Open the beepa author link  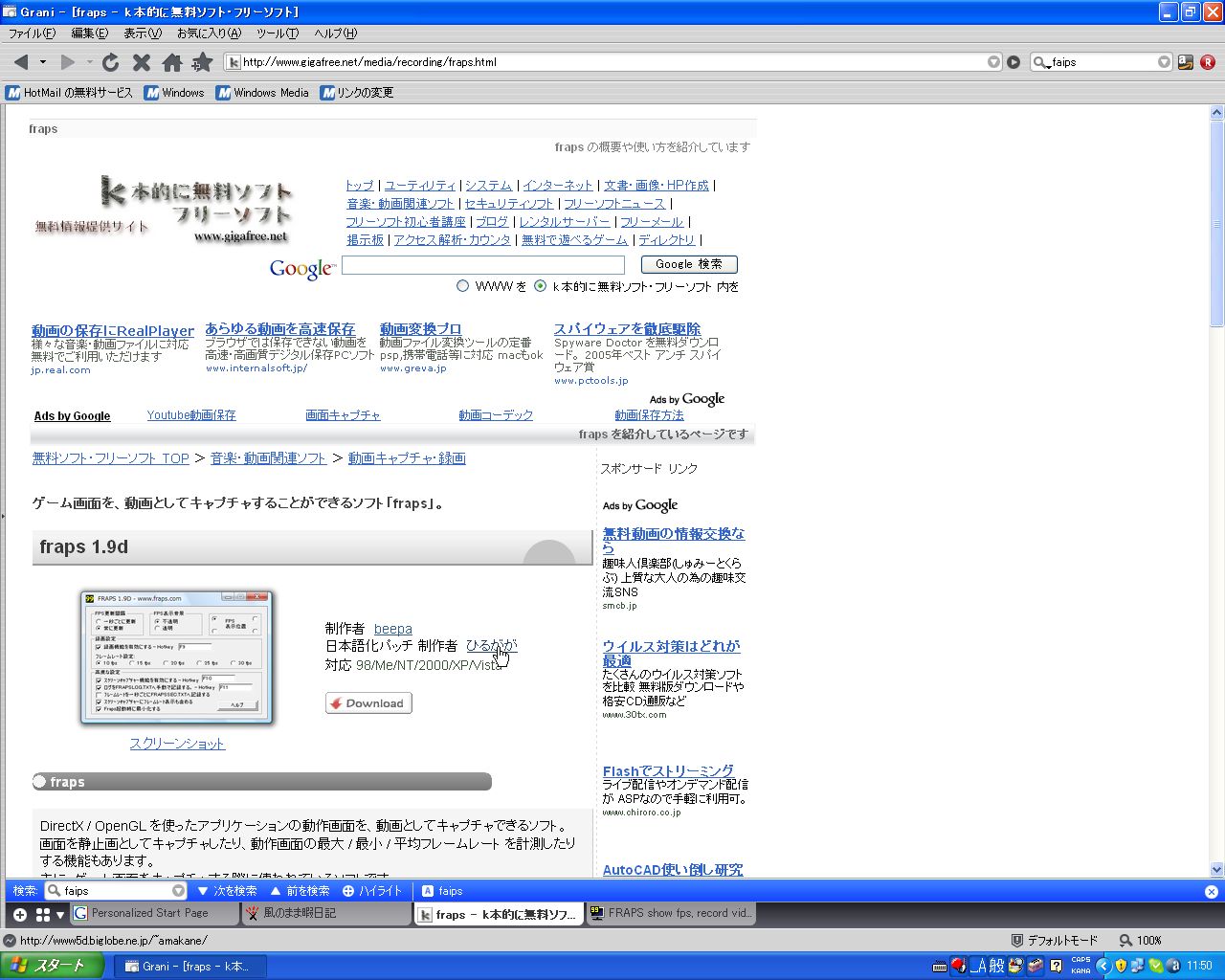[393, 629]
